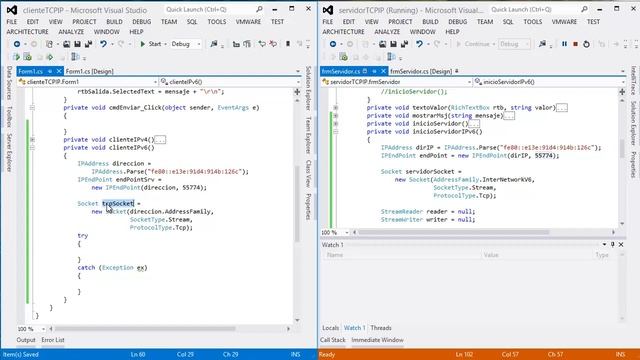This screenshot has height=360, width=640.
Task: Expand collapsed inicioServidor method
Action: point(336,124)
